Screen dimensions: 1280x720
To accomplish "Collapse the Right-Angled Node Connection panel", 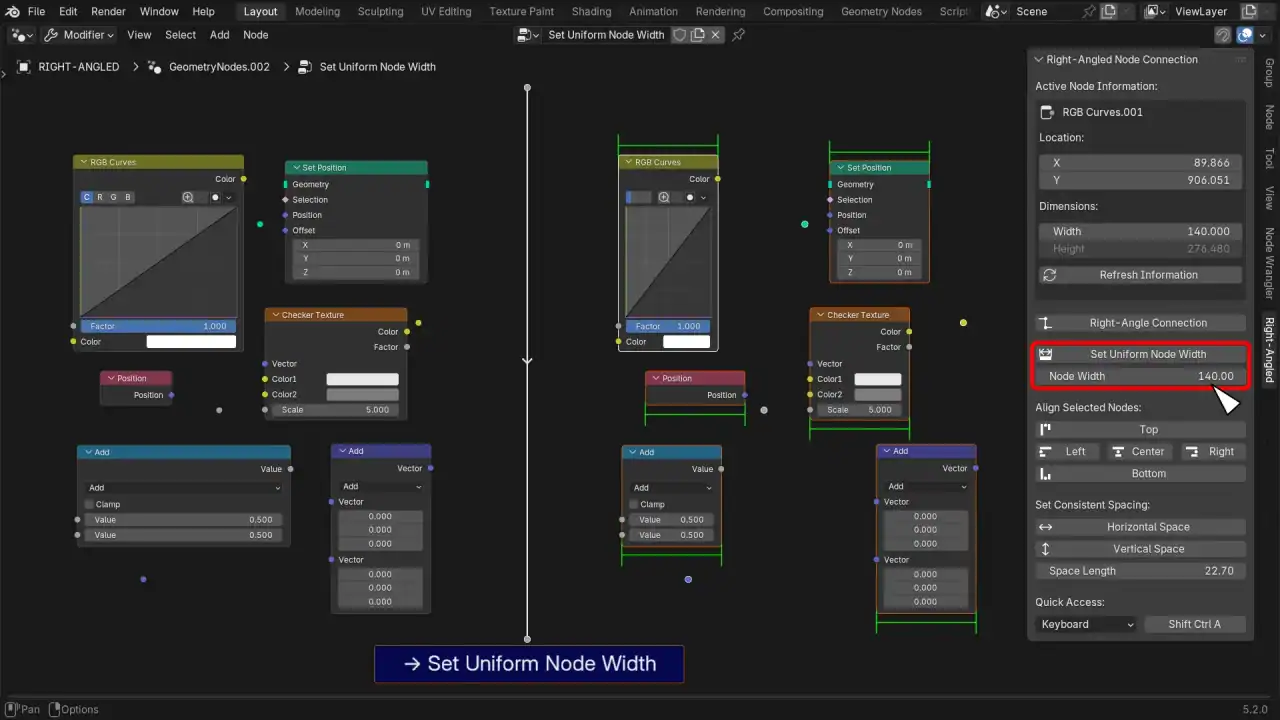I will (1038, 59).
